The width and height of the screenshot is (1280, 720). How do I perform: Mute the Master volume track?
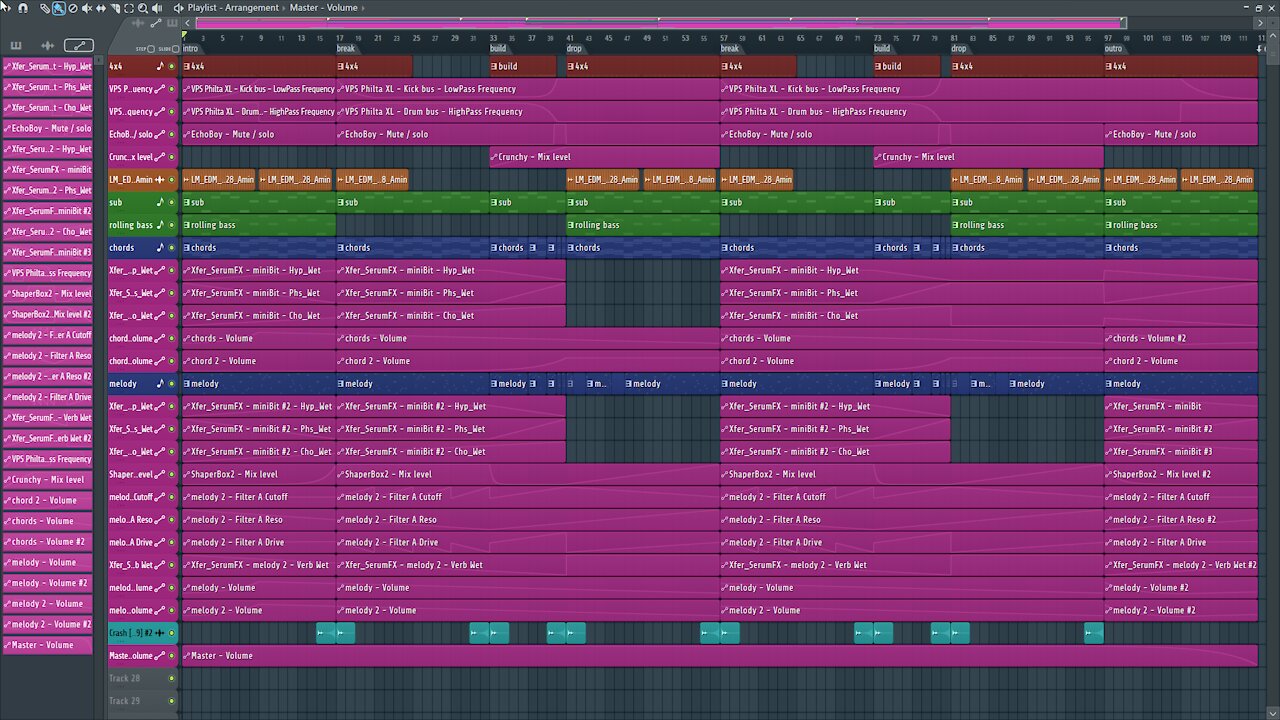[x=172, y=656]
